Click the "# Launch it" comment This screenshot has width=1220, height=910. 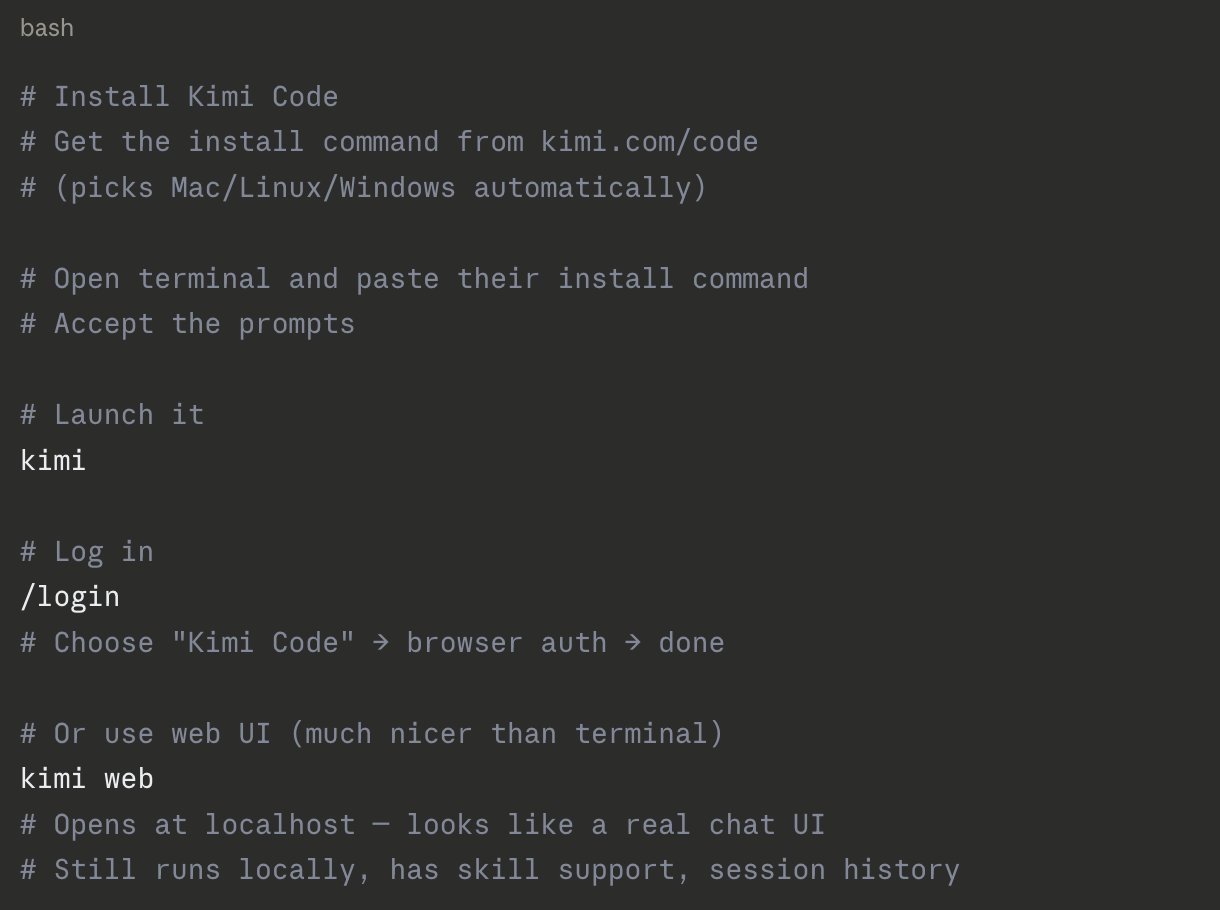(112, 414)
